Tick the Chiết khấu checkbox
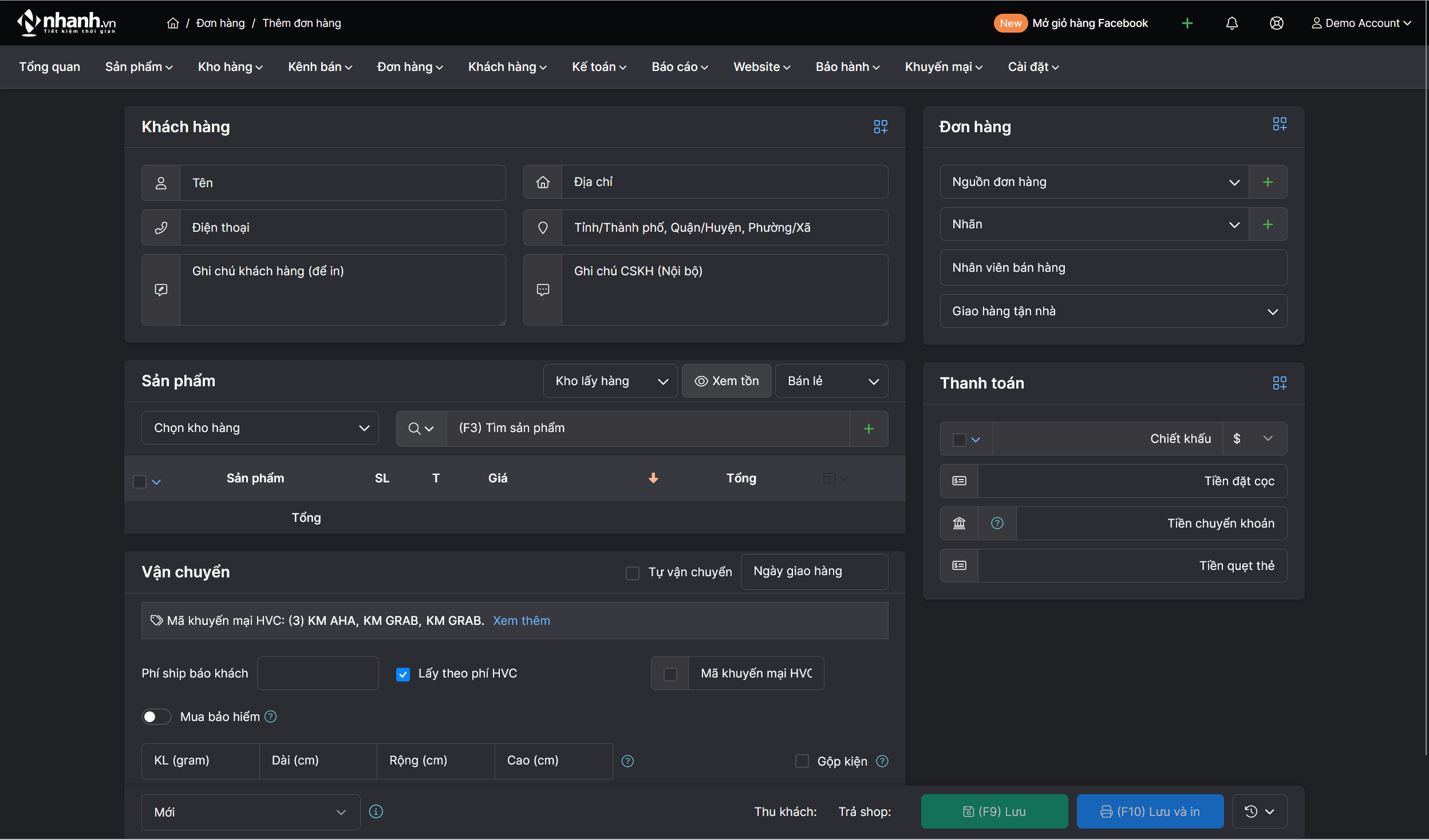This screenshot has width=1429, height=840. [959, 439]
